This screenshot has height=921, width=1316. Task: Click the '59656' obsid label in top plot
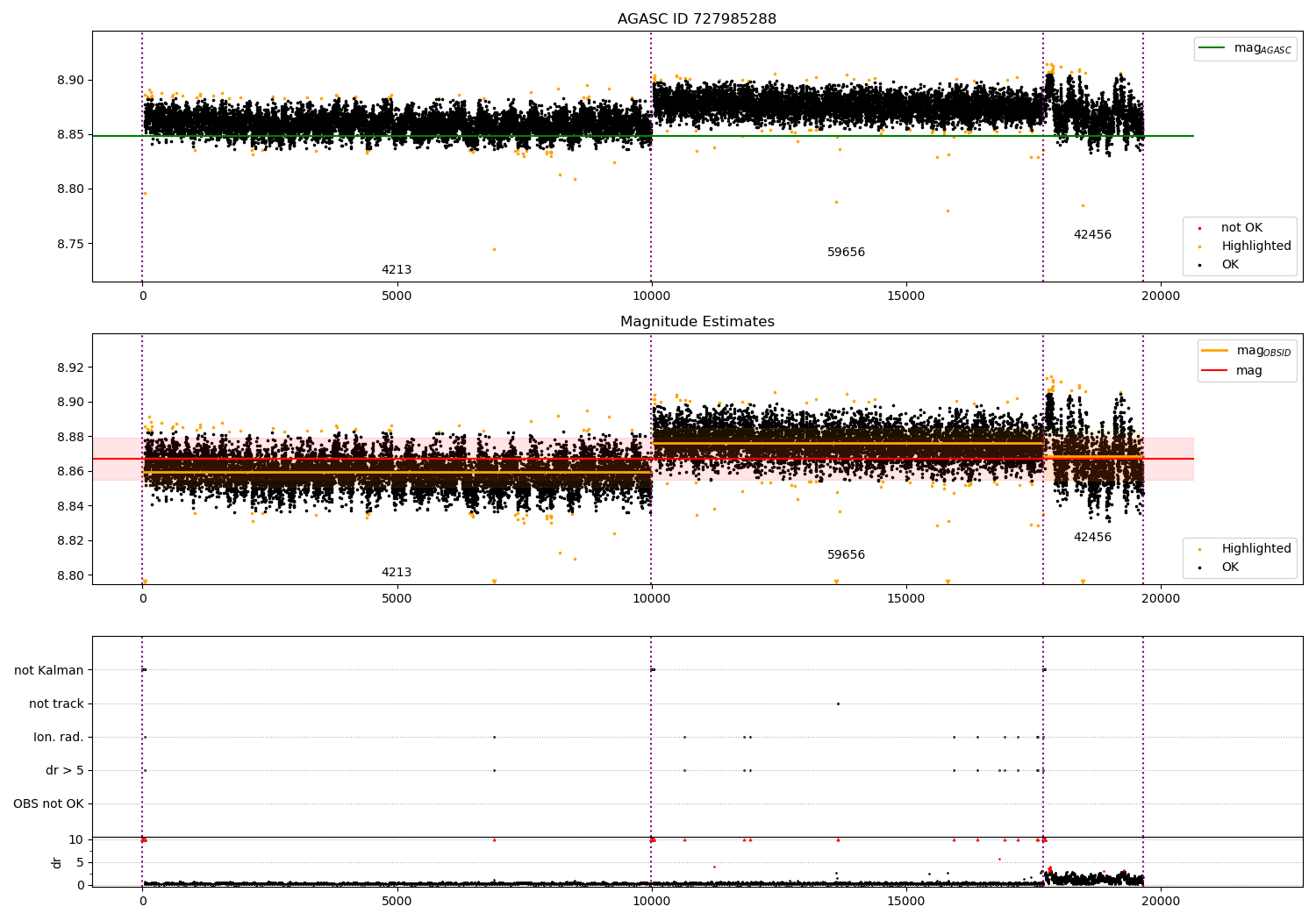click(846, 253)
